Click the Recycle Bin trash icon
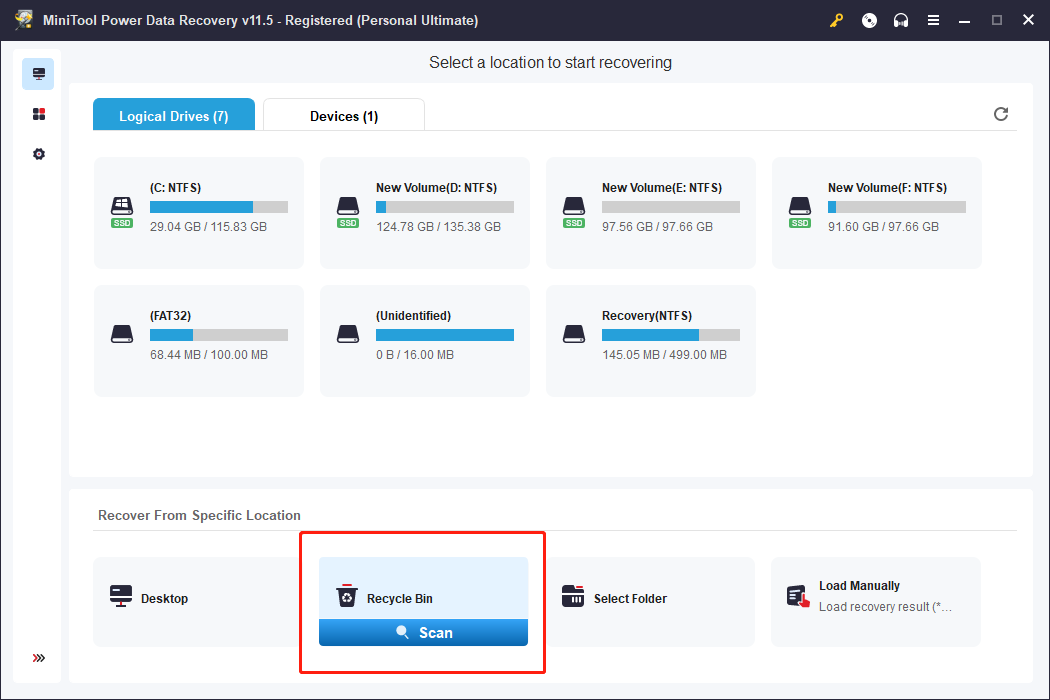This screenshot has height=700, width=1050. [347, 596]
